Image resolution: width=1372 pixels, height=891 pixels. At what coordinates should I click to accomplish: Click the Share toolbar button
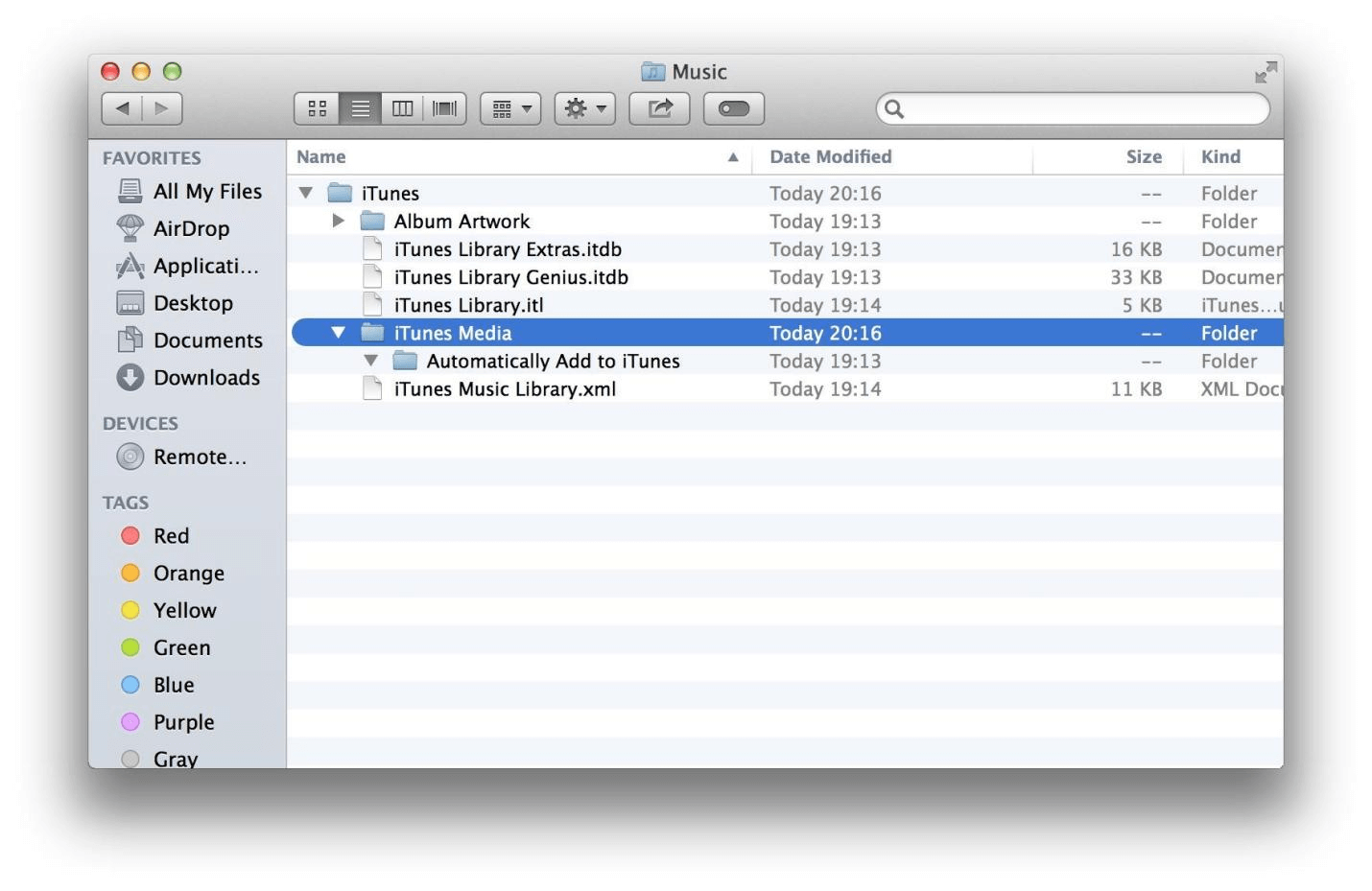point(659,108)
